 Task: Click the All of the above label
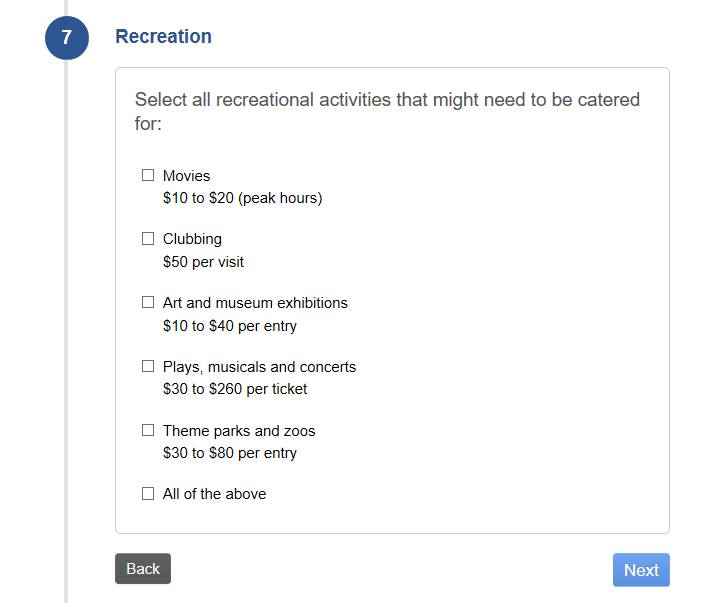214,494
